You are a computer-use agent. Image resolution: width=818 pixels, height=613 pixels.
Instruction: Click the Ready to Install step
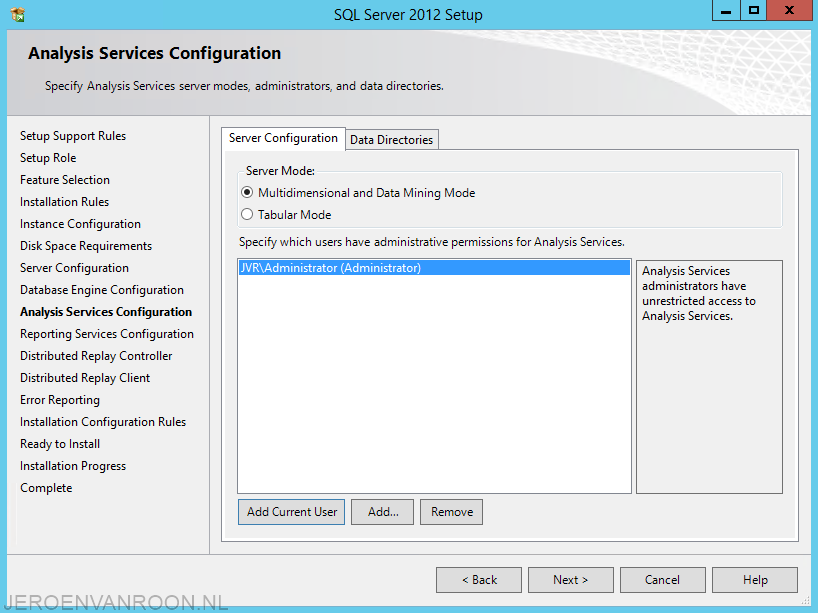point(60,444)
